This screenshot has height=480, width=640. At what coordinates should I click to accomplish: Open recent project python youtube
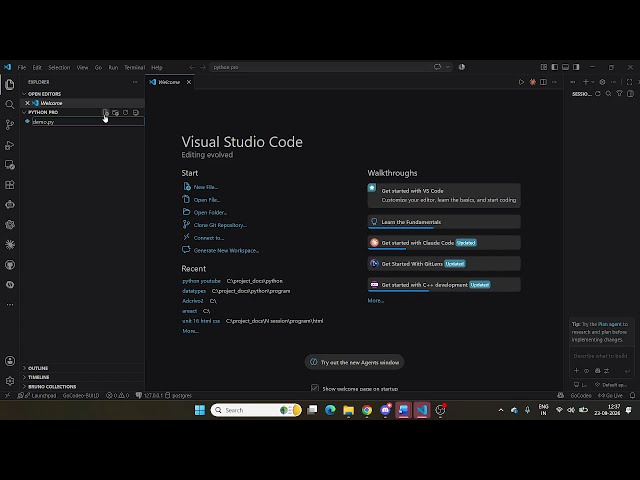pos(201,281)
